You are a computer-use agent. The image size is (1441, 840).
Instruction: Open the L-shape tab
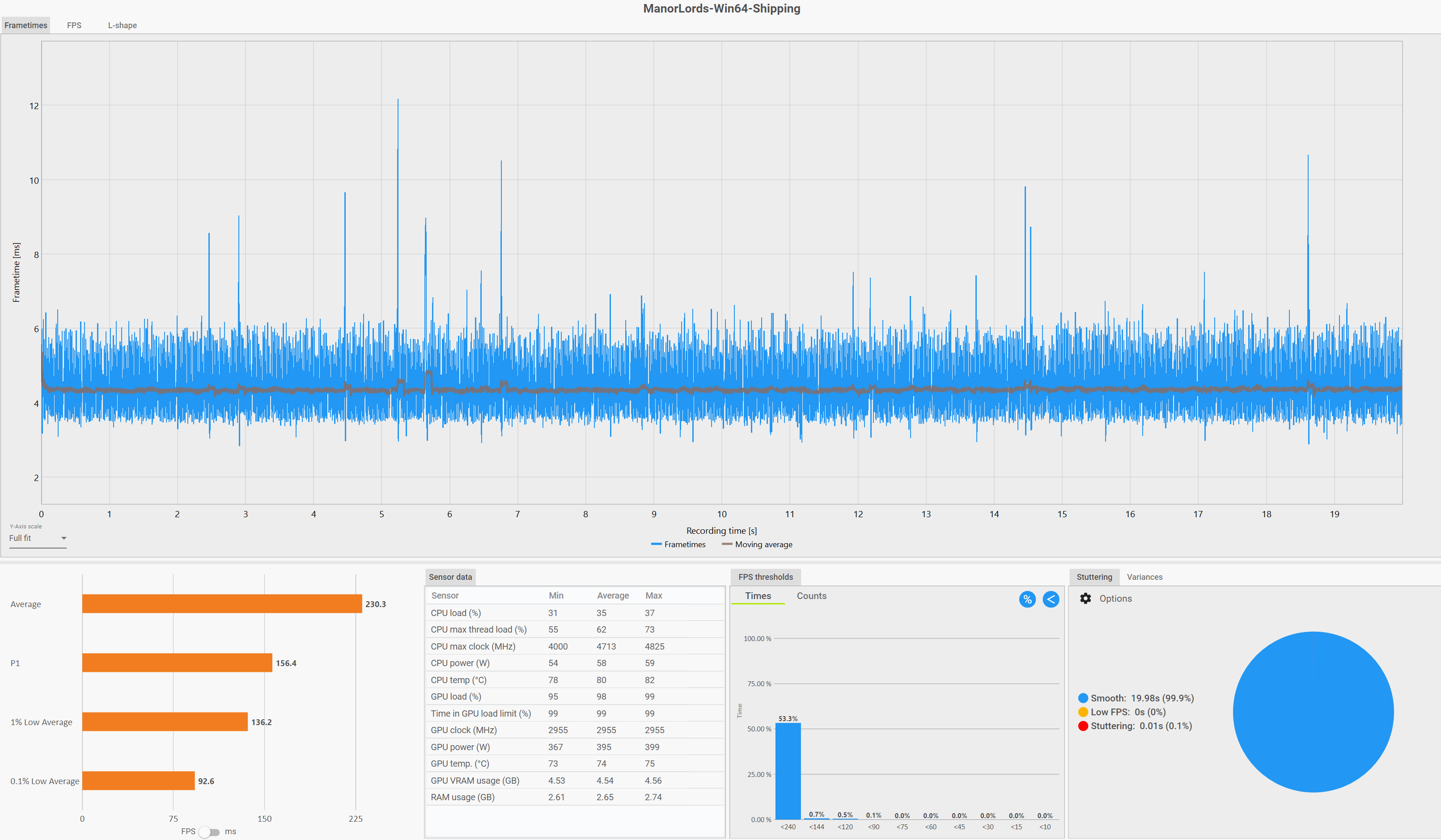(123, 25)
